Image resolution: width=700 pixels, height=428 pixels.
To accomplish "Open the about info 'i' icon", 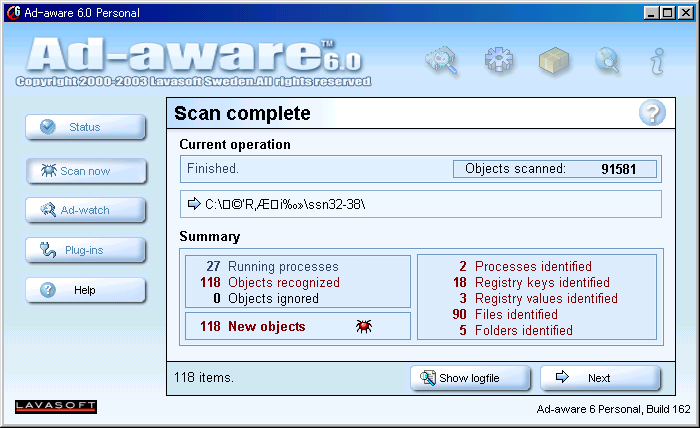I will coord(658,61).
